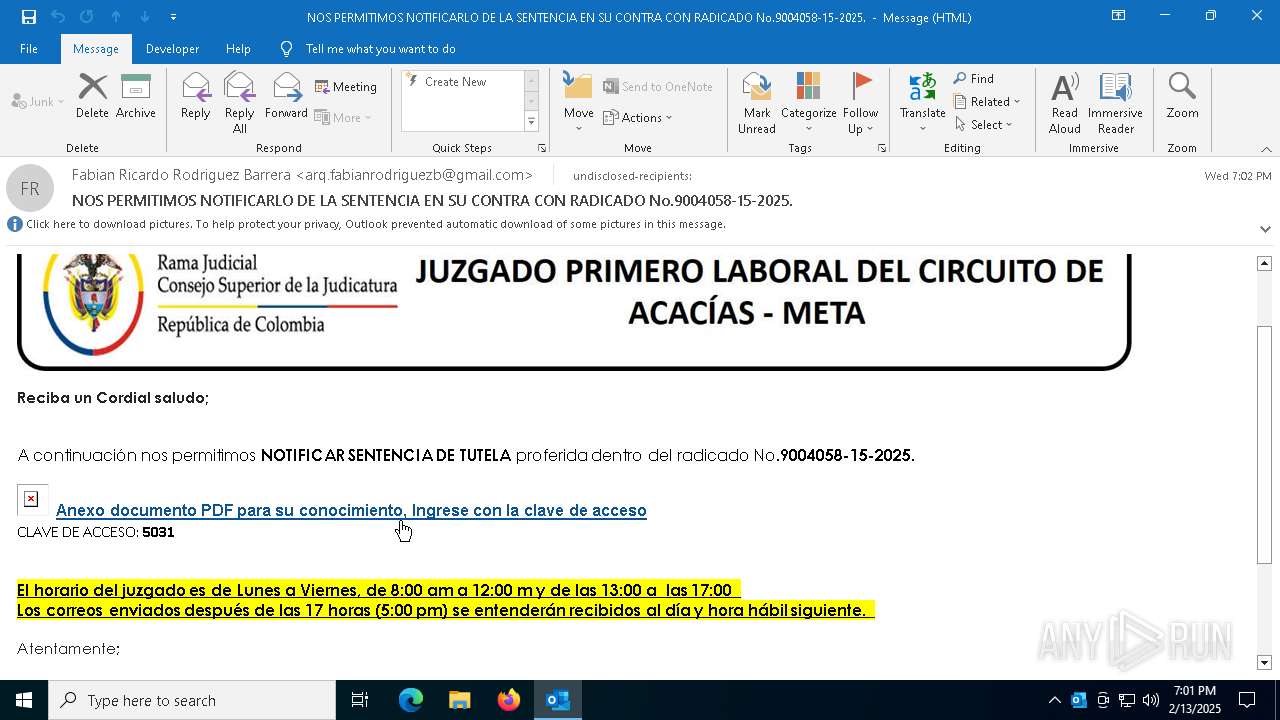Start Read Aloud
The height and width of the screenshot is (720, 1280).
(x=1065, y=103)
